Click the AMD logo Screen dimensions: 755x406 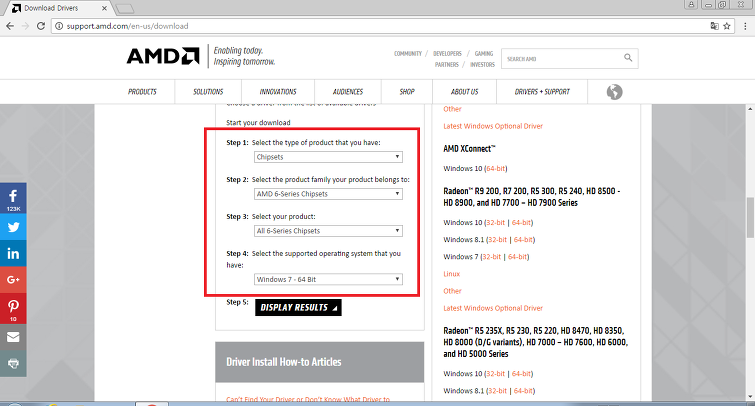tap(163, 56)
